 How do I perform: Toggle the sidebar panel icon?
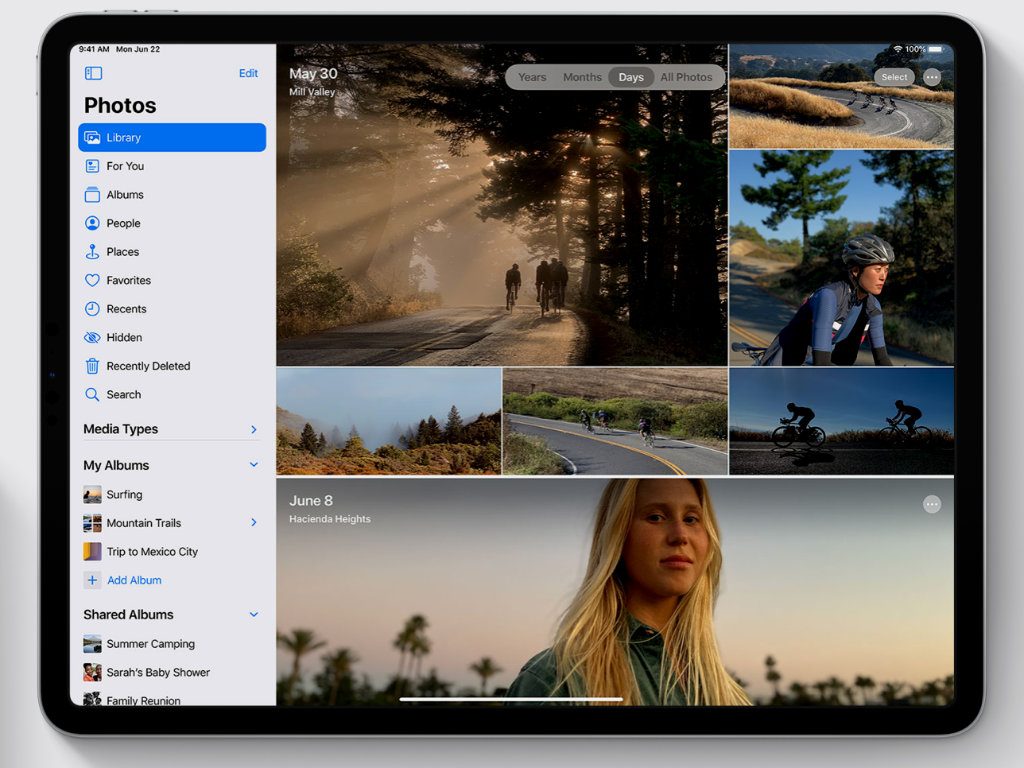[x=93, y=73]
